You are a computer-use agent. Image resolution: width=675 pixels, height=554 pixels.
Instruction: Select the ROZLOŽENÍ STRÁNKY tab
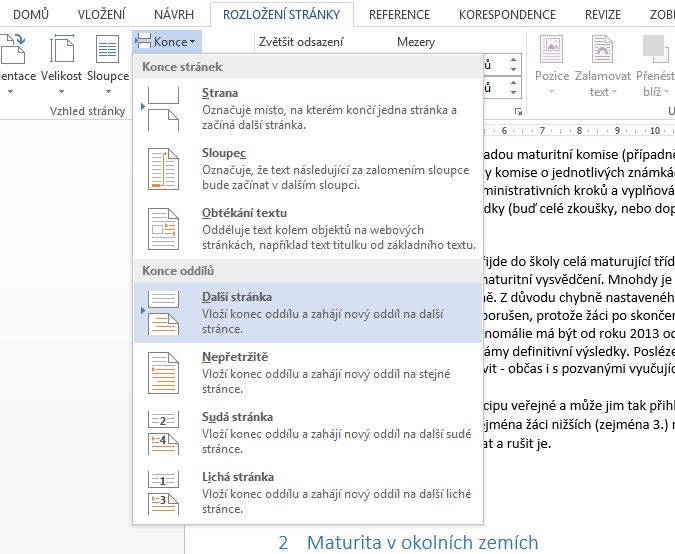coord(282,15)
